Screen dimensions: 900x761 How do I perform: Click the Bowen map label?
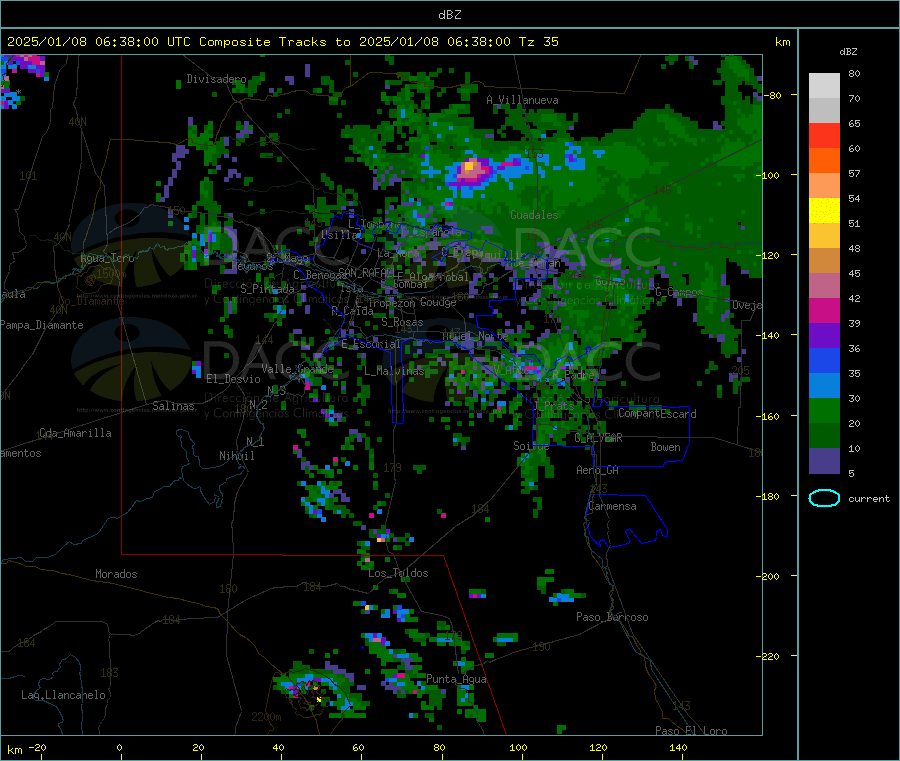click(665, 447)
